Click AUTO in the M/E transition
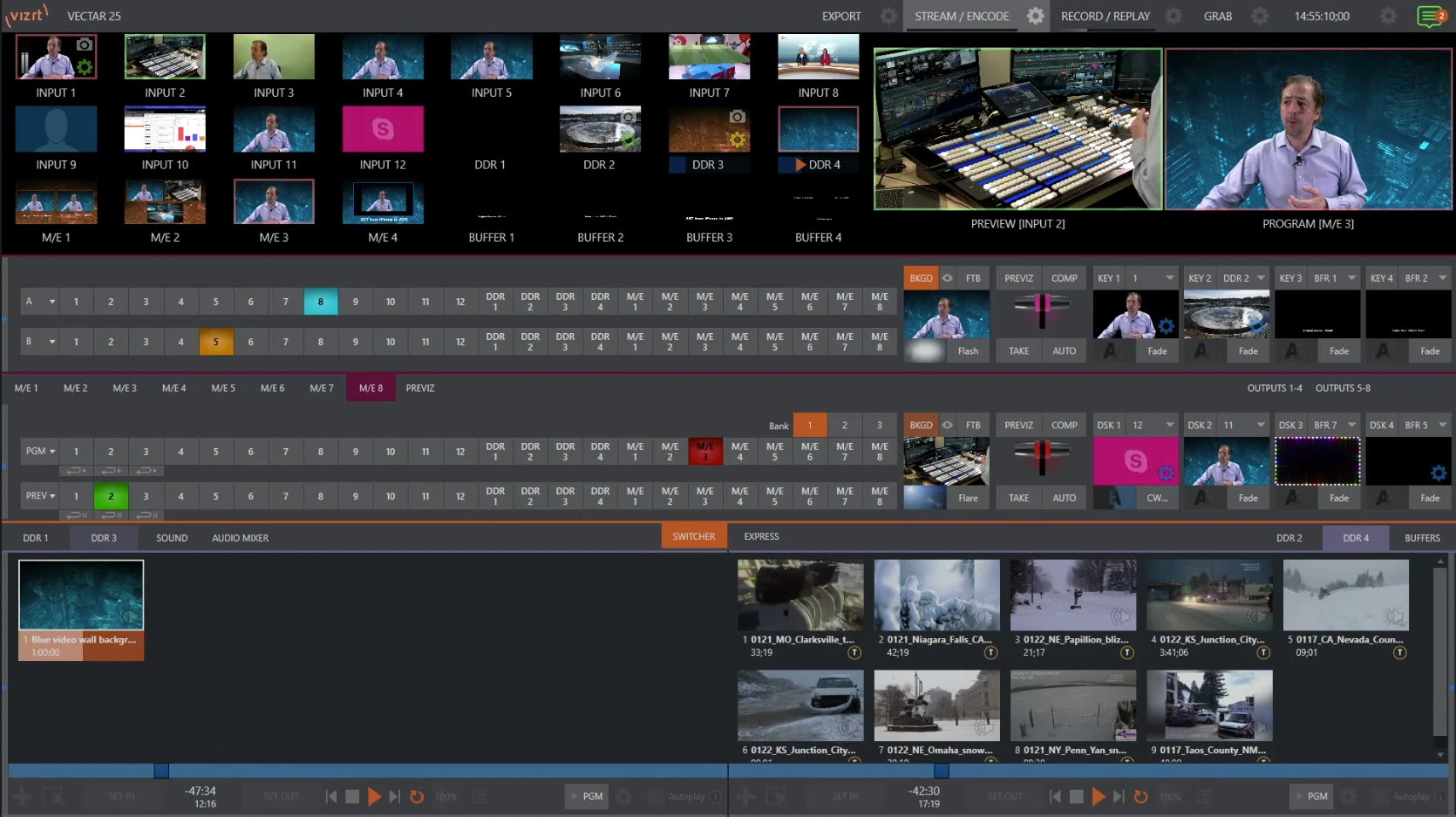Screen dimensions: 1456x817 point(1064,351)
